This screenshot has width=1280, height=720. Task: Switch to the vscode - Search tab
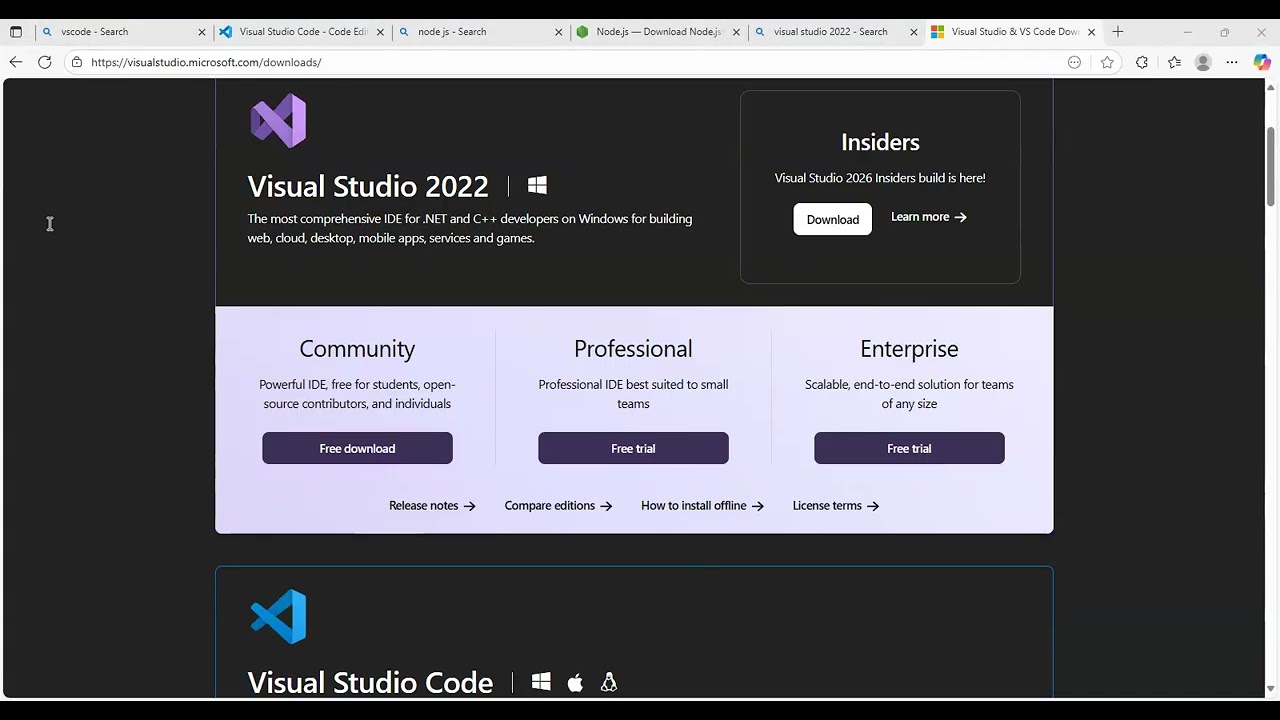point(122,32)
